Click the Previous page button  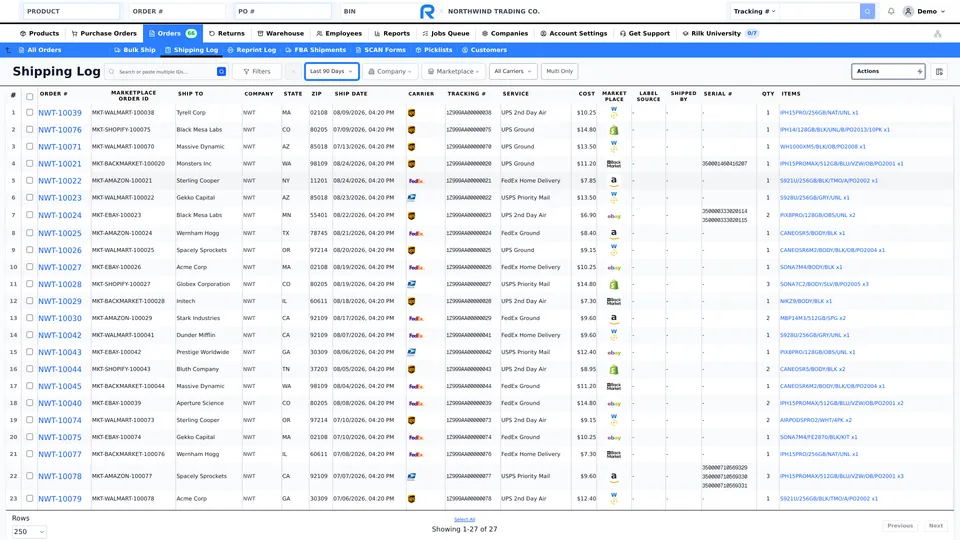coord(900,526)
